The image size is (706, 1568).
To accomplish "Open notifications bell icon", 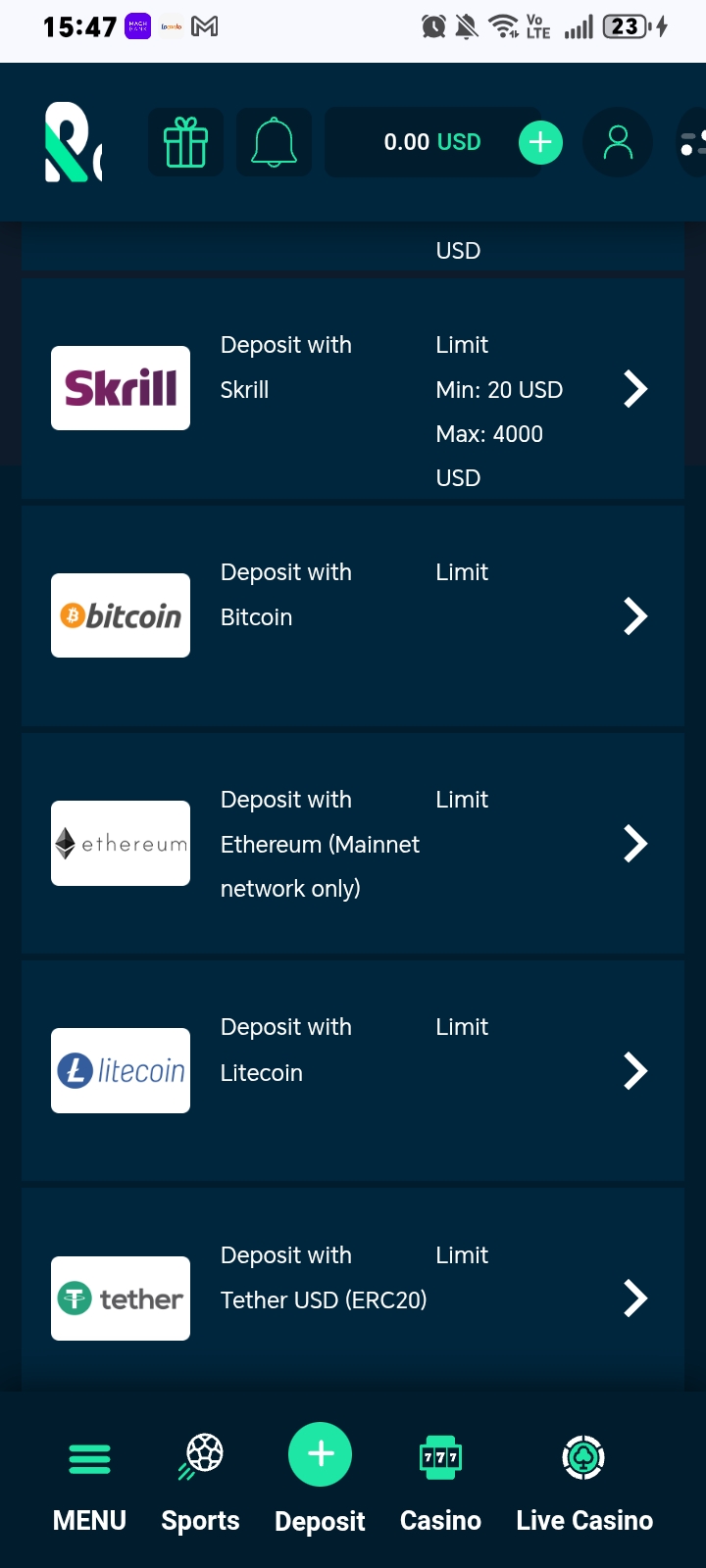I will coord(275,143).
